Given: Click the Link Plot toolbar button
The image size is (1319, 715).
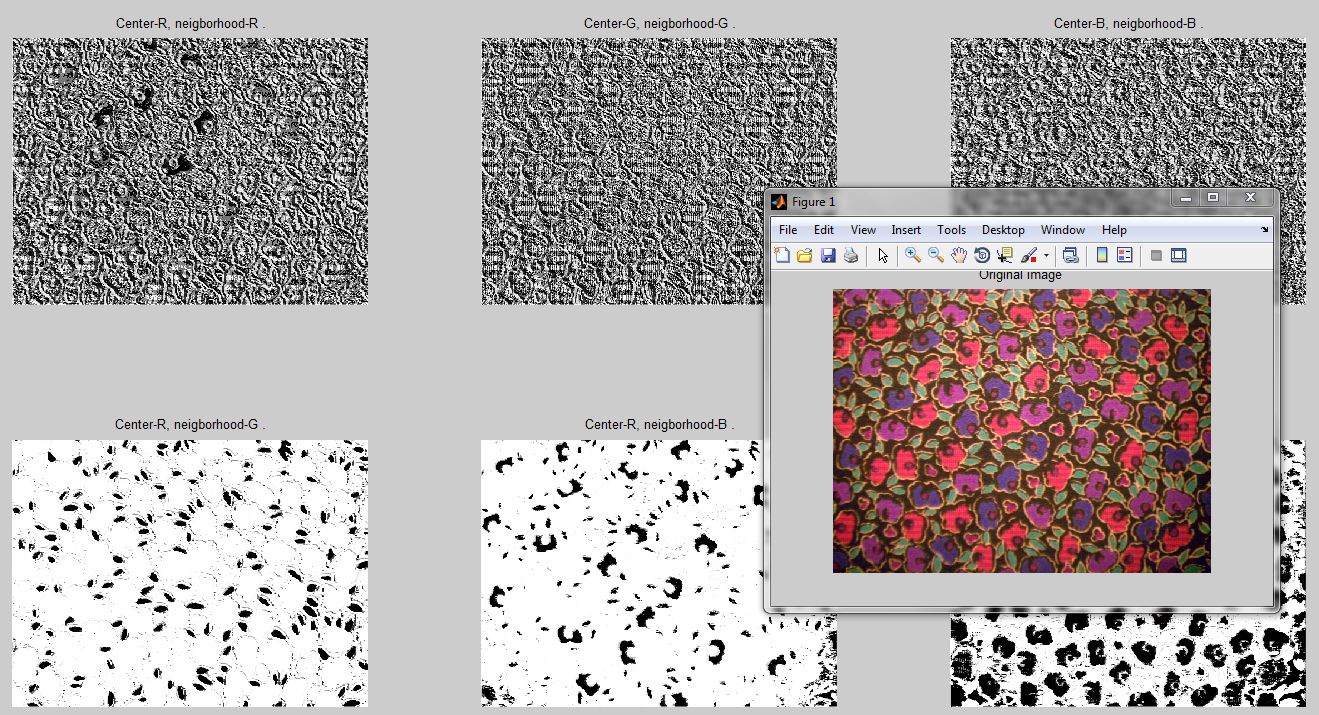Looking at the screenshot, I should click(1070, 256).
